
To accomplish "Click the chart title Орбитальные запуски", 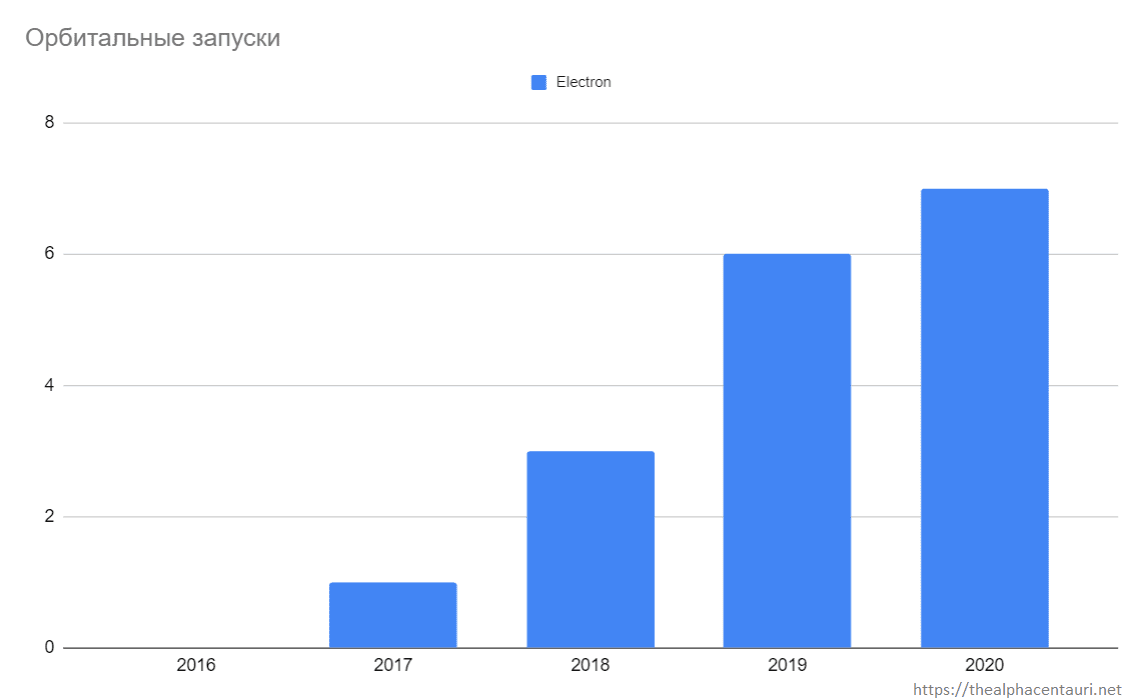I will 152,39.
